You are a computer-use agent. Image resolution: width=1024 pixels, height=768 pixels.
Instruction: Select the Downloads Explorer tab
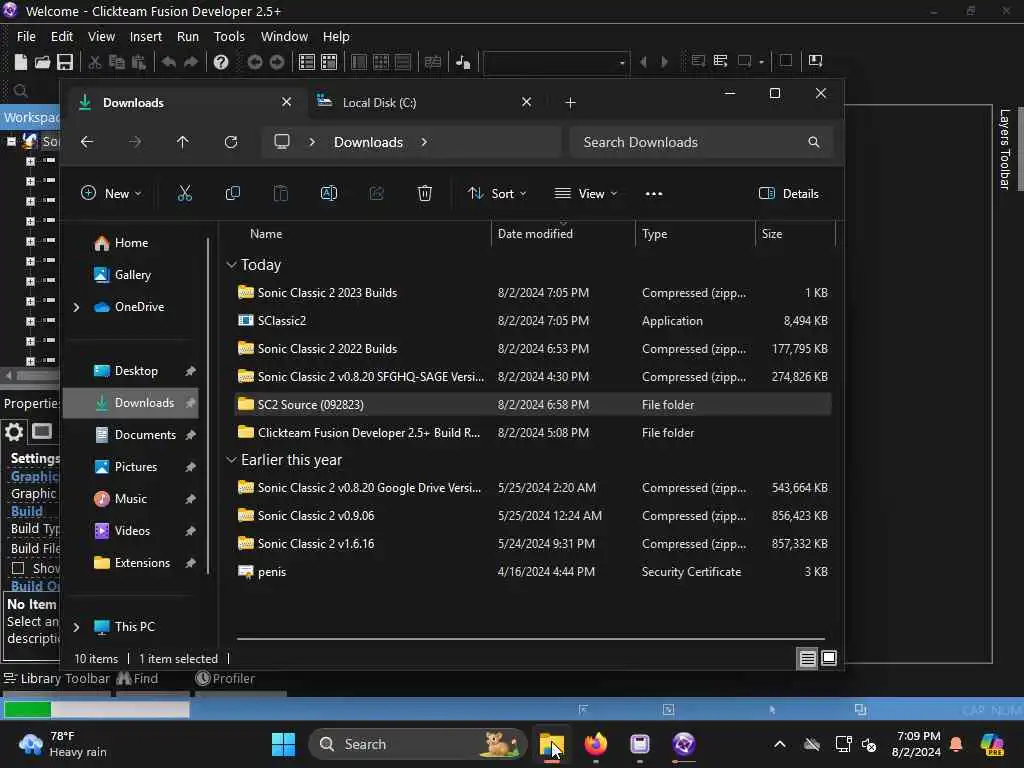(x=185, y=103)
